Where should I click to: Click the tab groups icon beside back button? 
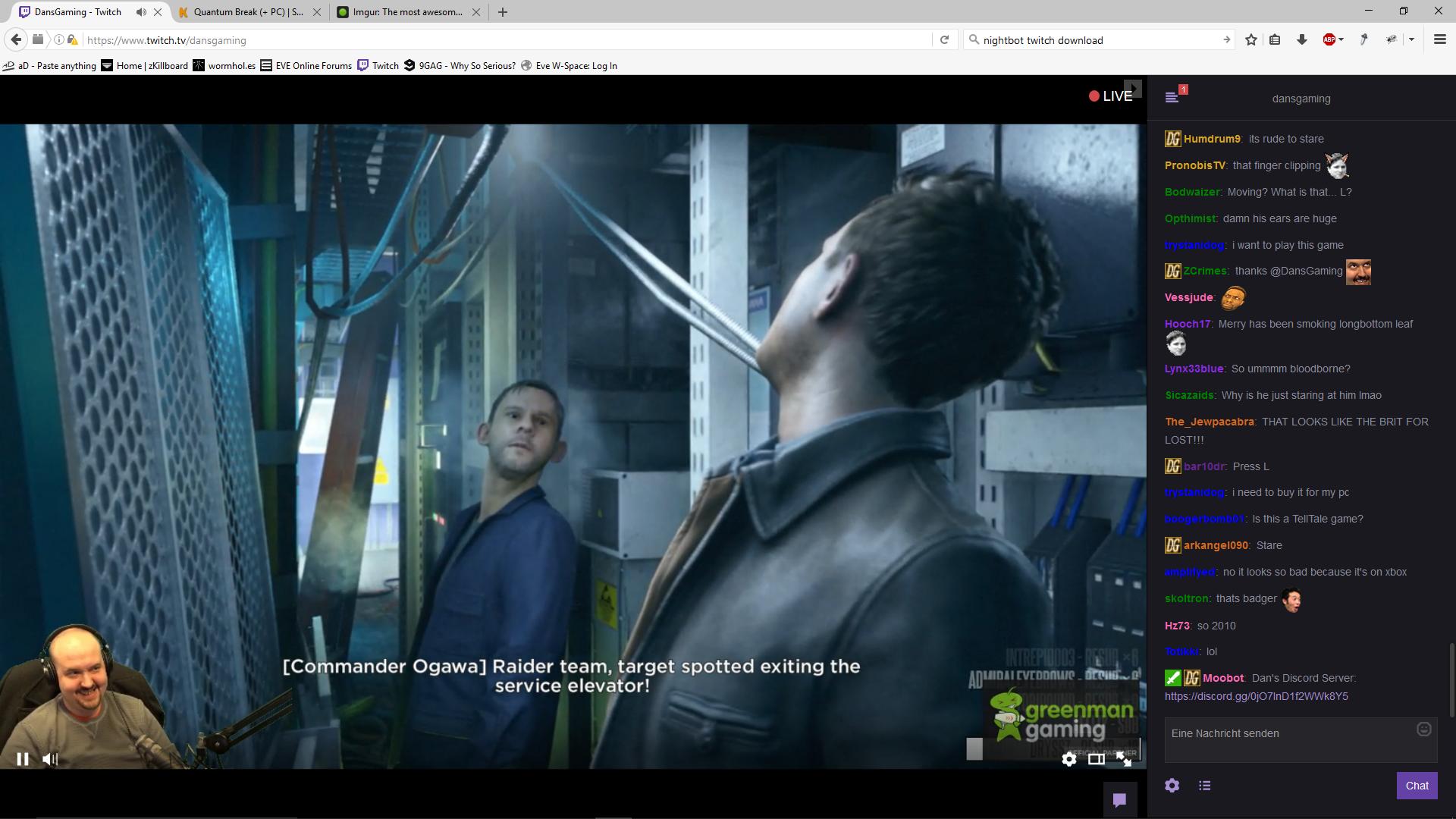(x=38, y=40)
